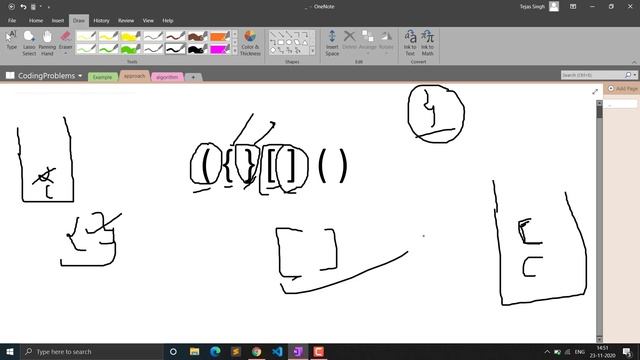Open the Rotate menu
The width and height of the screenshot is (640, 360).
386,42
